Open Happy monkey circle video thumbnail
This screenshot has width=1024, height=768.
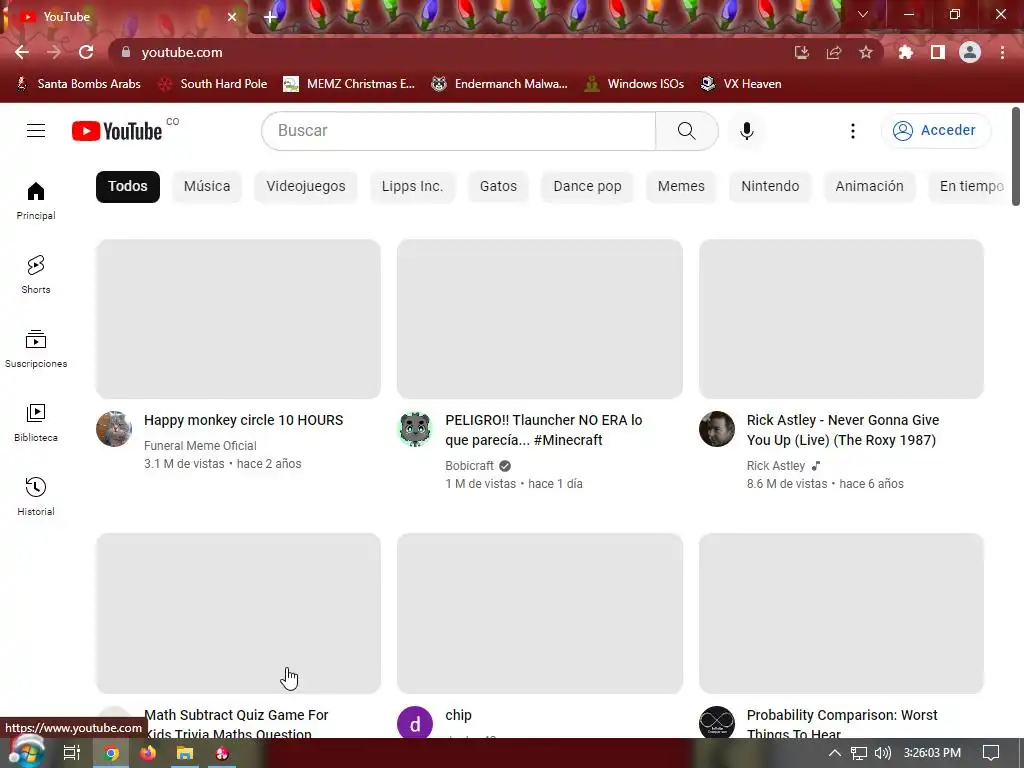pos(238,319)
